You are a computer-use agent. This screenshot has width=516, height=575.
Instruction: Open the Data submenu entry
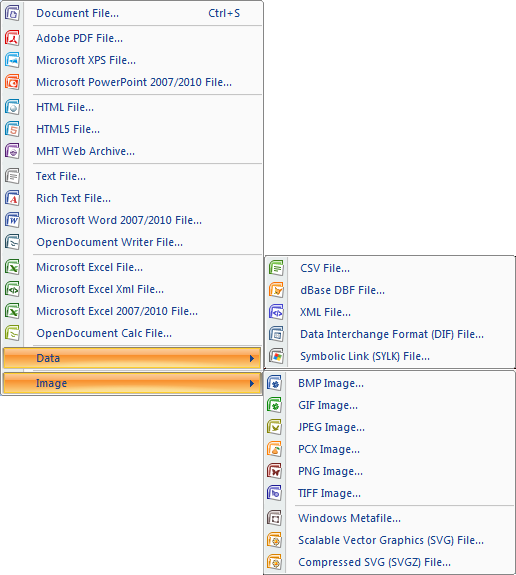pos(132,358)
